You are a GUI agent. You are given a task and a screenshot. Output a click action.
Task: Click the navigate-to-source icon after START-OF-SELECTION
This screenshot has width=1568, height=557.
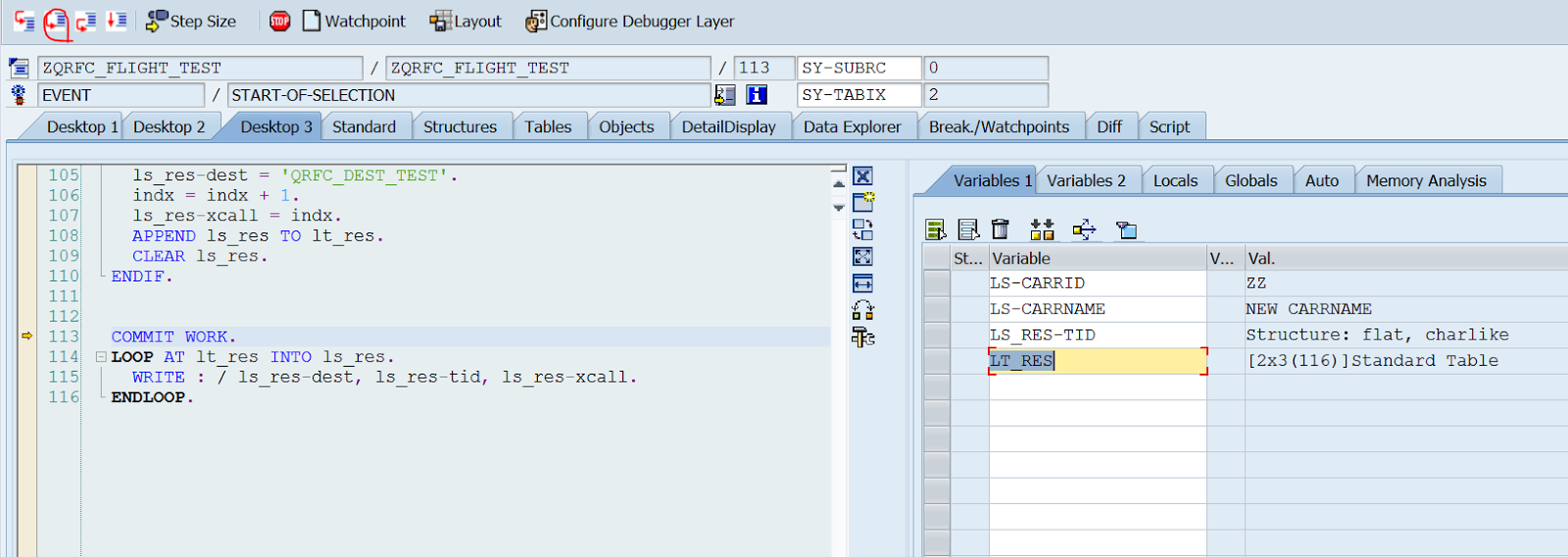pyautogui.click(x=725, y=95)
